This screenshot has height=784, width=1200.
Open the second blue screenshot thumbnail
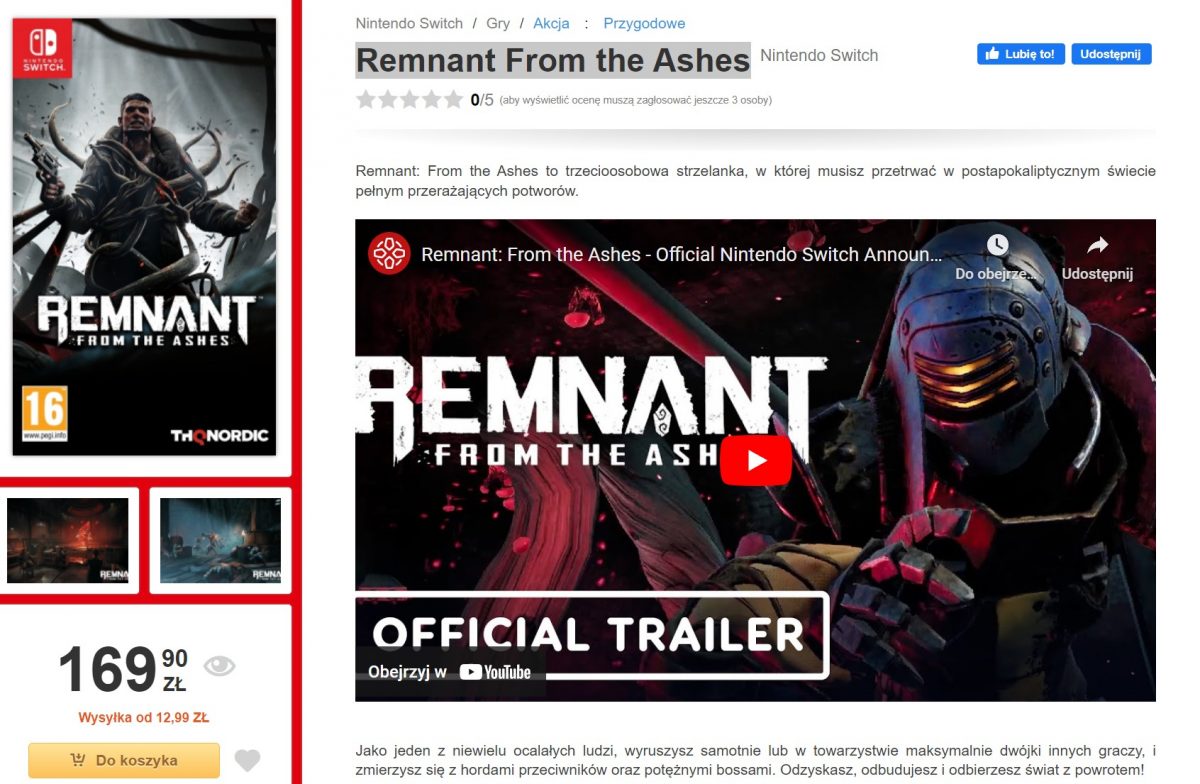point(220,540)
